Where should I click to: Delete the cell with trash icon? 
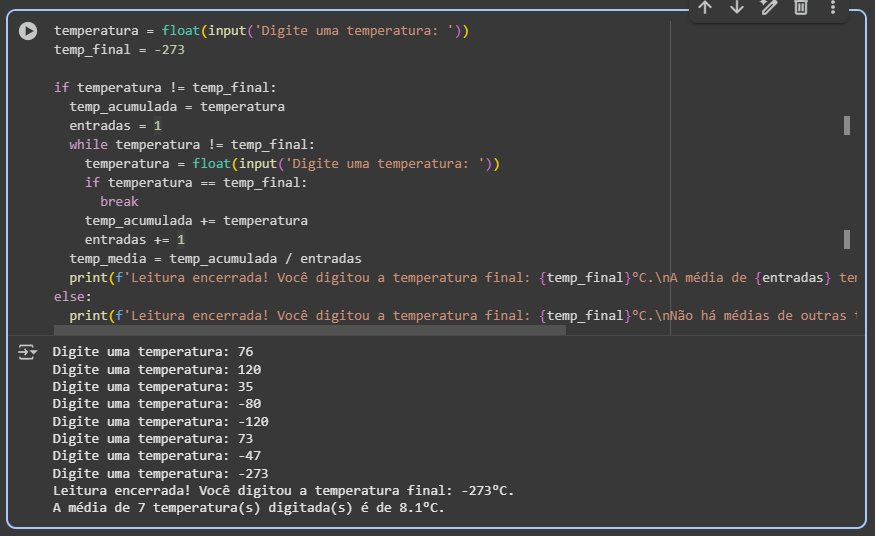click(x=801, y=8)
